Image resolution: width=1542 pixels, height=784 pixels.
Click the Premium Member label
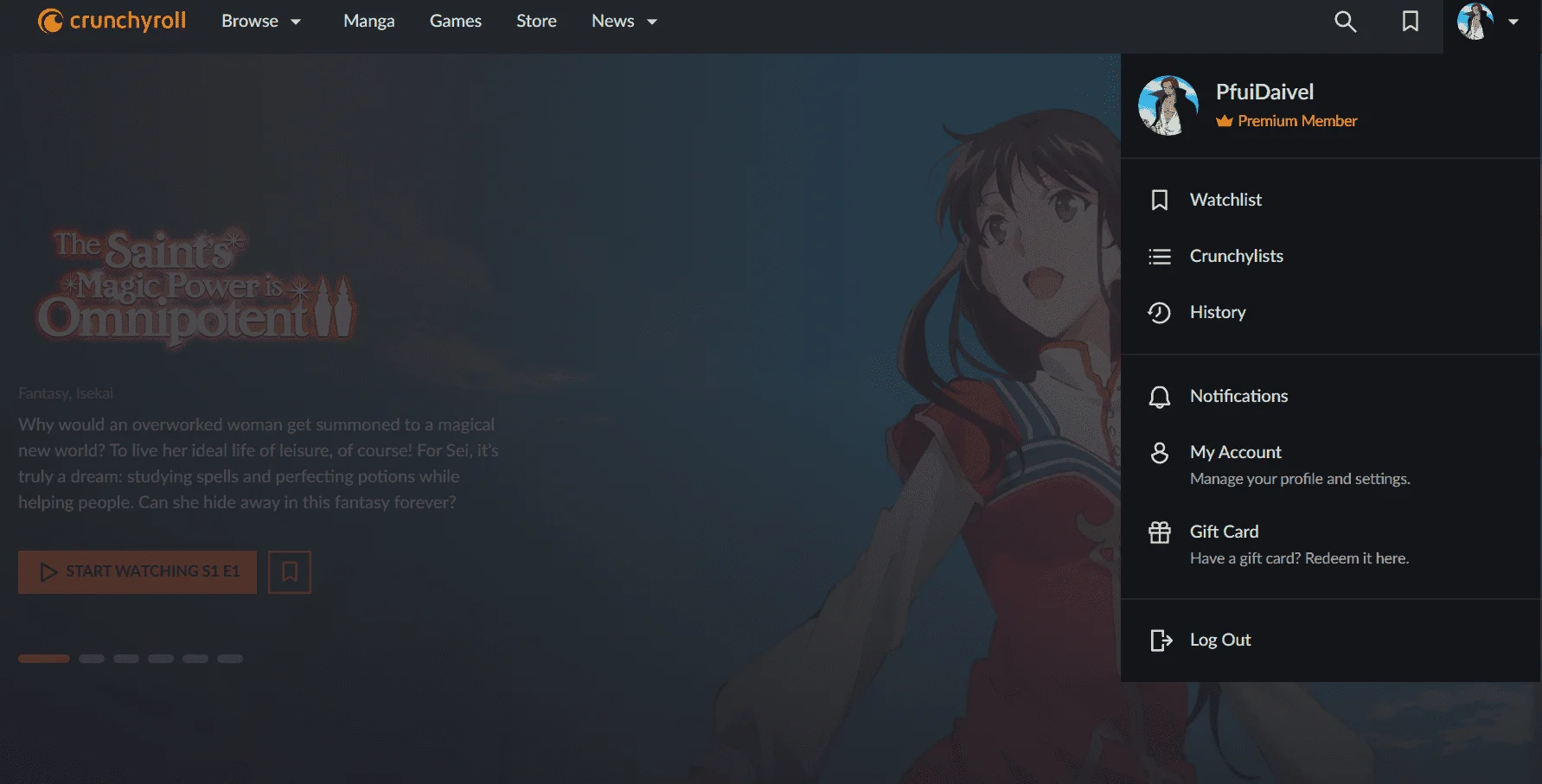(1297, 121)
